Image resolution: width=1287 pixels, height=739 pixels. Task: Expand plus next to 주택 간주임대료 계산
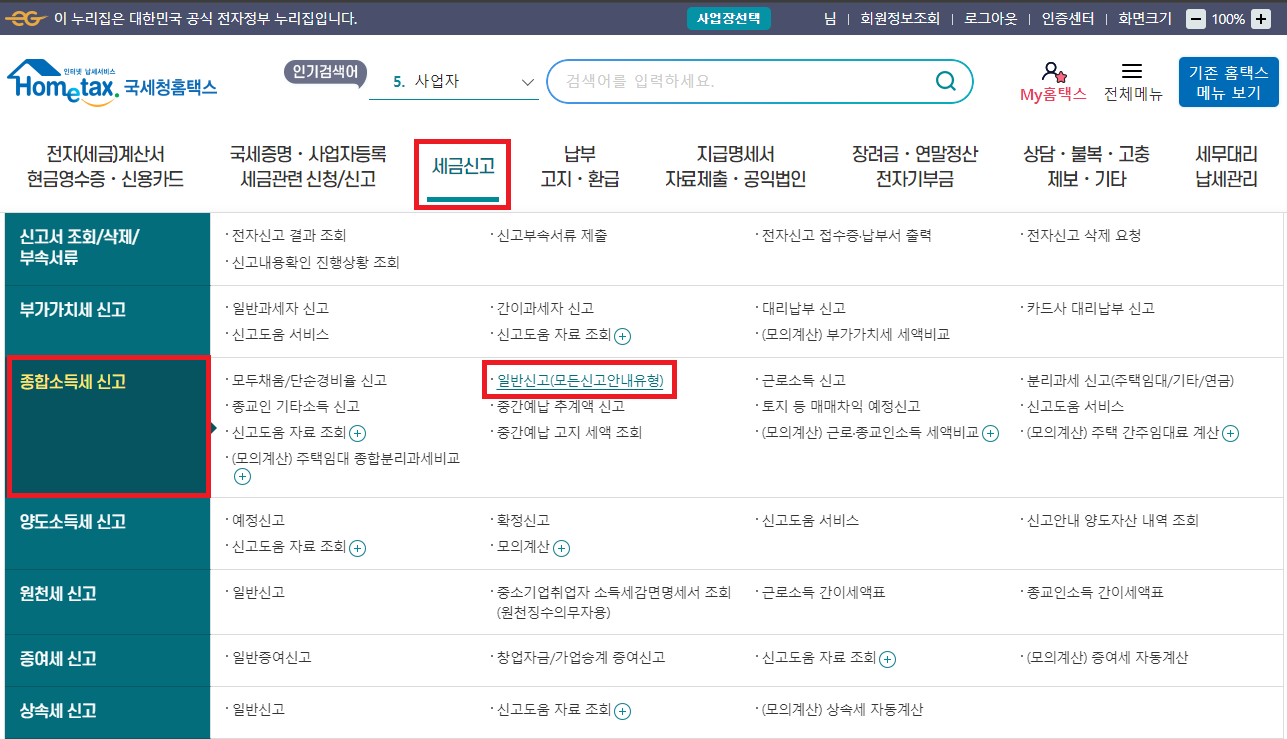point(1230,433)
